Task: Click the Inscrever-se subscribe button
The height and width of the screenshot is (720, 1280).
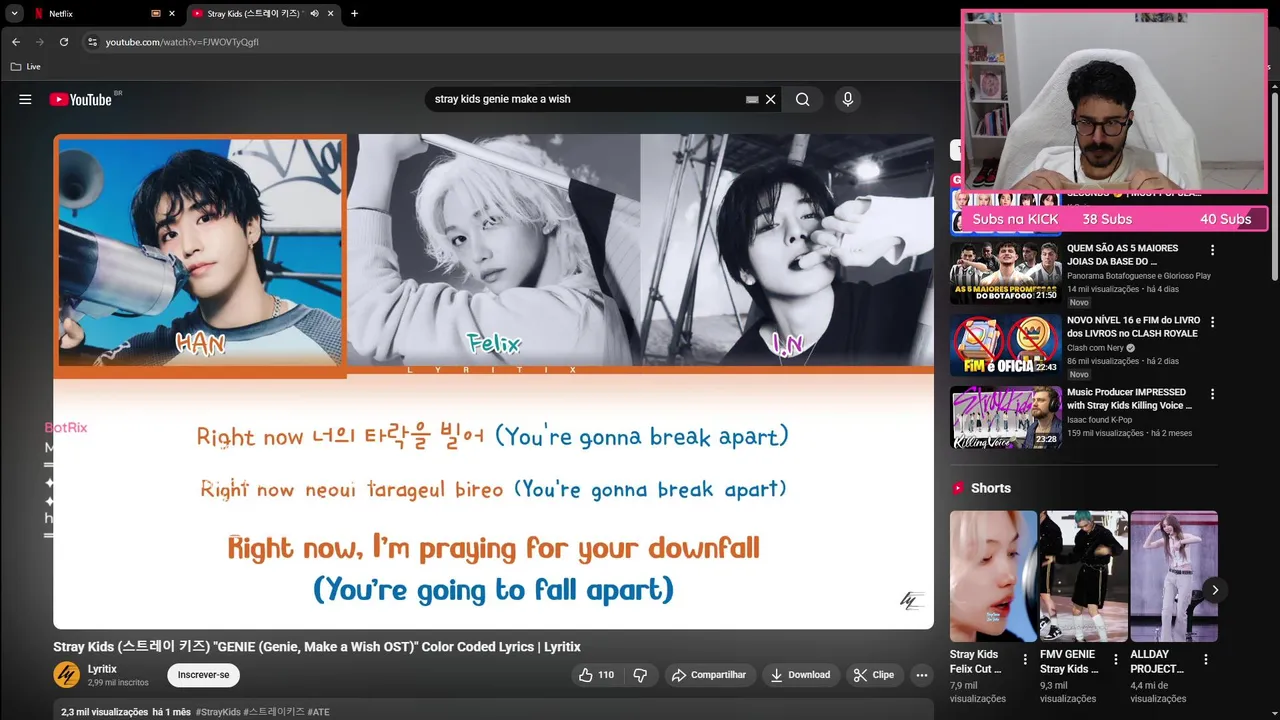Action: pyautogui.click(x=203, y=675)
